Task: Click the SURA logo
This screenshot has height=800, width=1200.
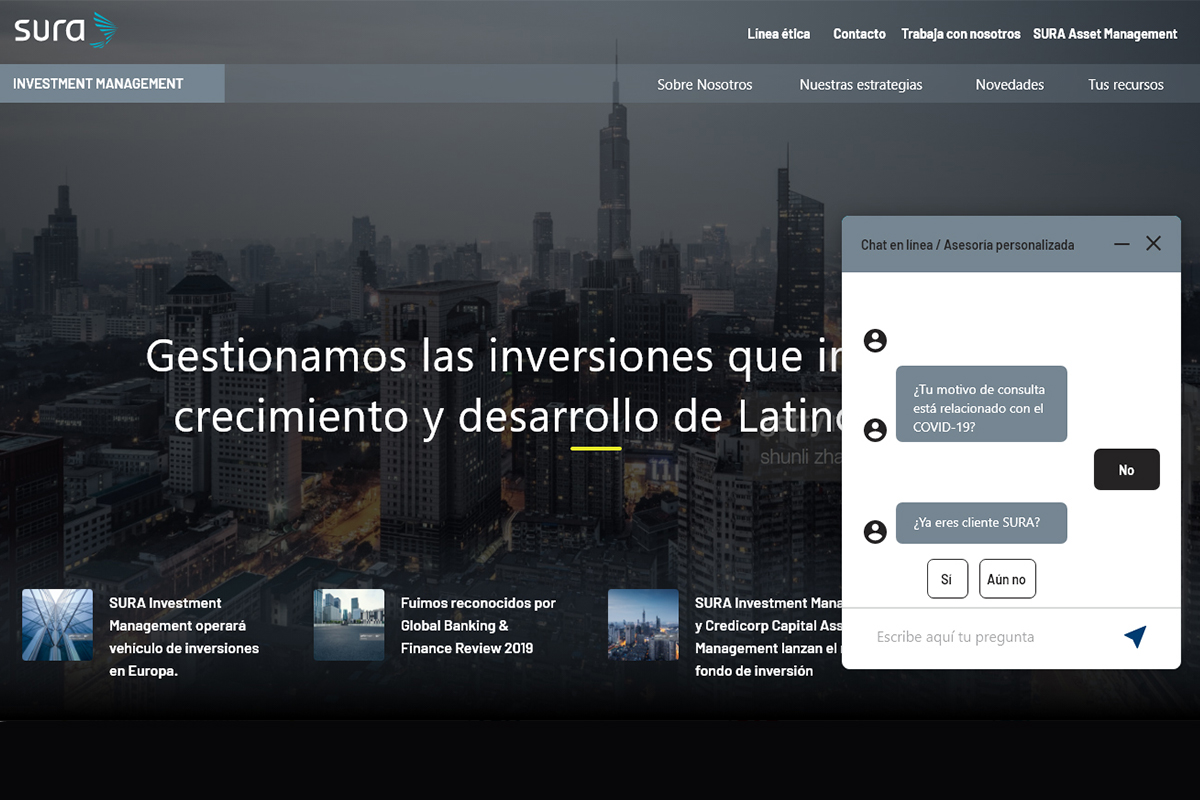Action: point(66,30)
